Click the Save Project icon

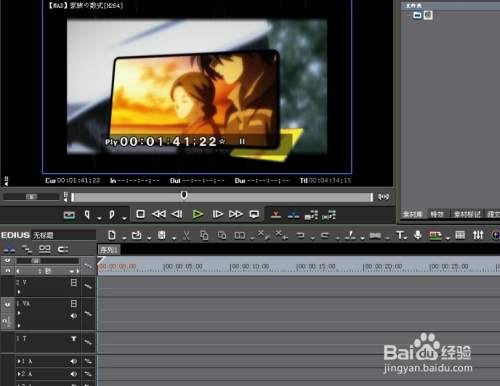(162, 235)
